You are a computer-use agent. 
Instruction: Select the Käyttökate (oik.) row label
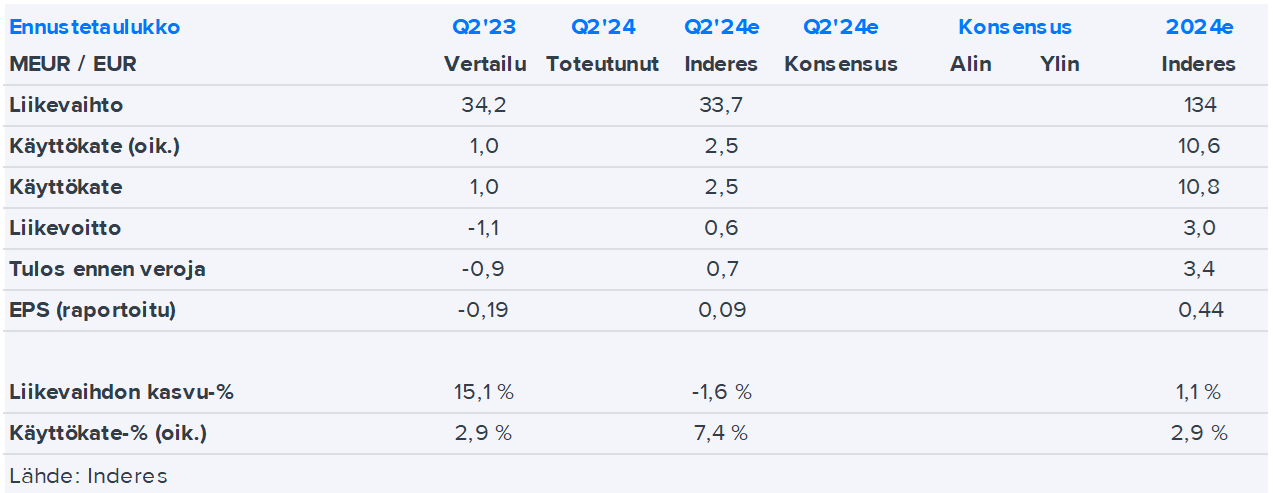point(95,146)
